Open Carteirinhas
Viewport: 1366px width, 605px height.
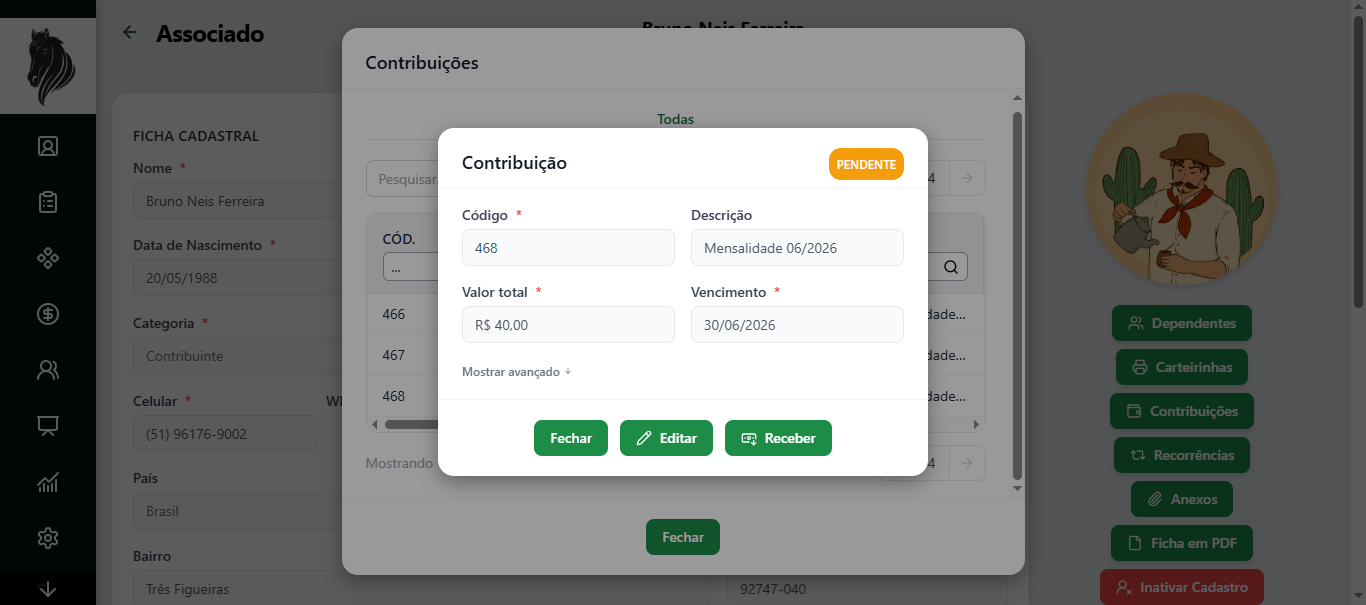click(x=1182, y=367)
